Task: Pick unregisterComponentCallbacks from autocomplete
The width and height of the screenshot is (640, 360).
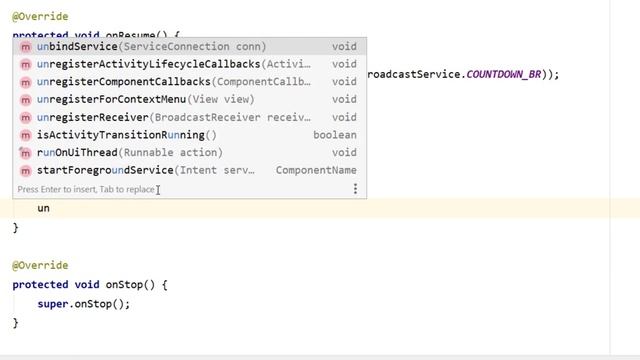Action: 189,82
